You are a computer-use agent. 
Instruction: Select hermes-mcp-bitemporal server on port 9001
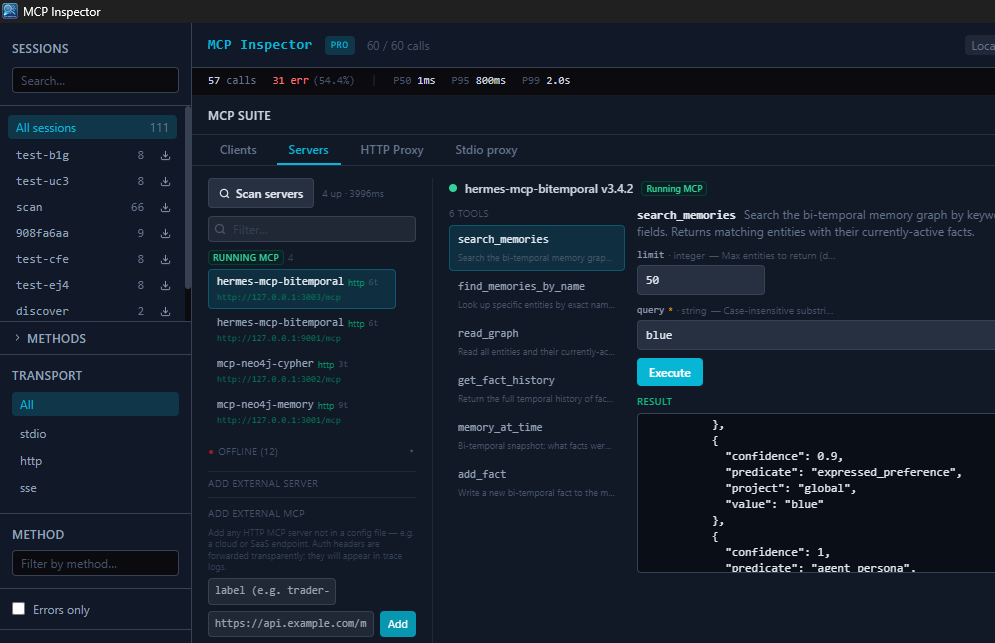coord(302,329)
